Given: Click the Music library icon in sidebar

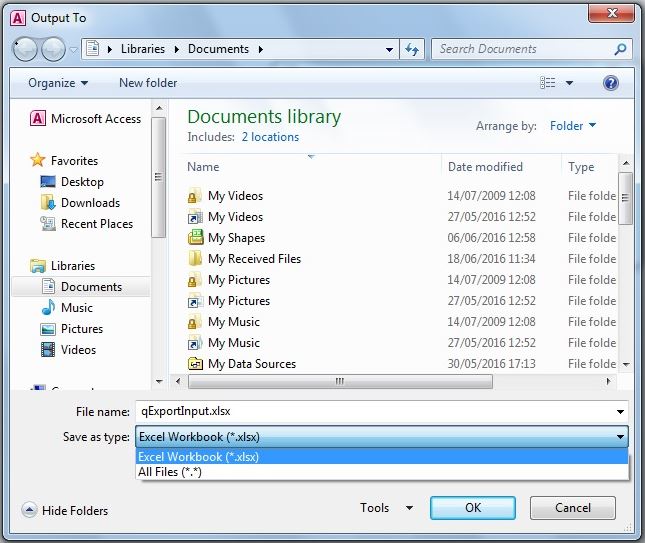Looking at the screenshot, I should 48,308.
